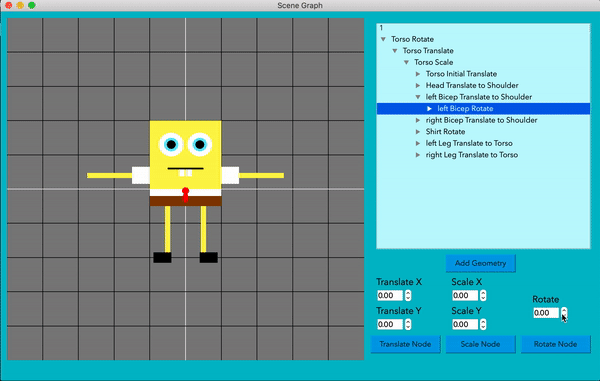This screenshot has width=600, height=381.
Task: Select right Leg Translate to Torso item
Action: click(x=471, y=155)
